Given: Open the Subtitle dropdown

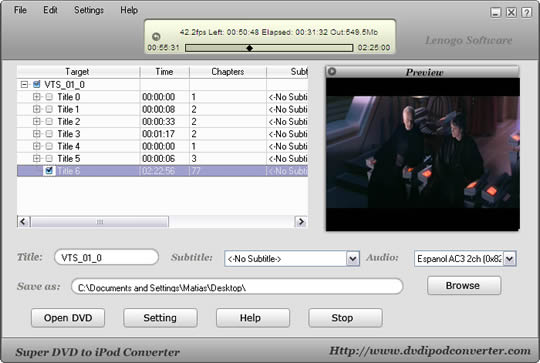Looking at the screenshot, I should coord(353,259).
